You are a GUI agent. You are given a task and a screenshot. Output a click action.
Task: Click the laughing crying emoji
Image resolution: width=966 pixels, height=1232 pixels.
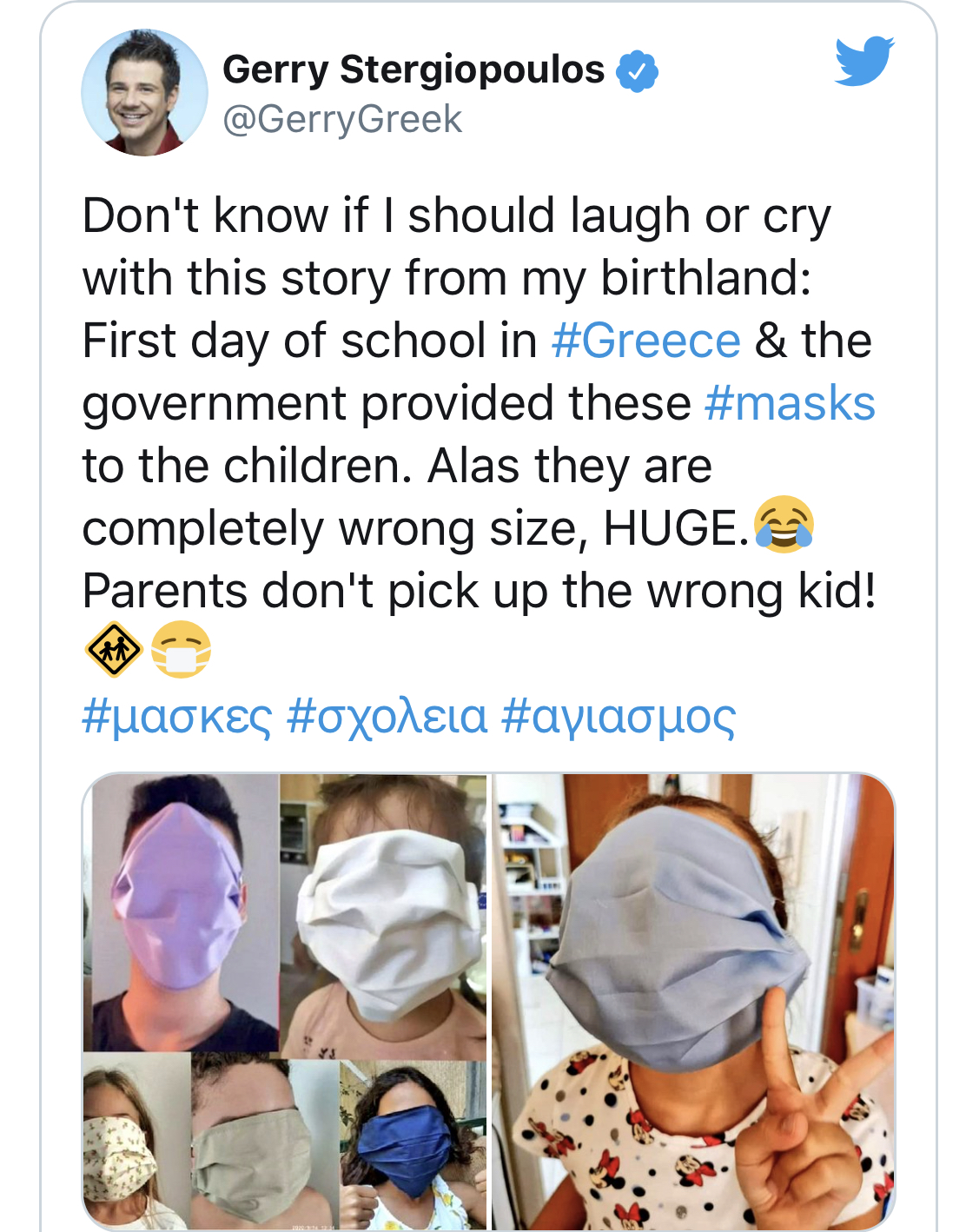coord(784,525)
